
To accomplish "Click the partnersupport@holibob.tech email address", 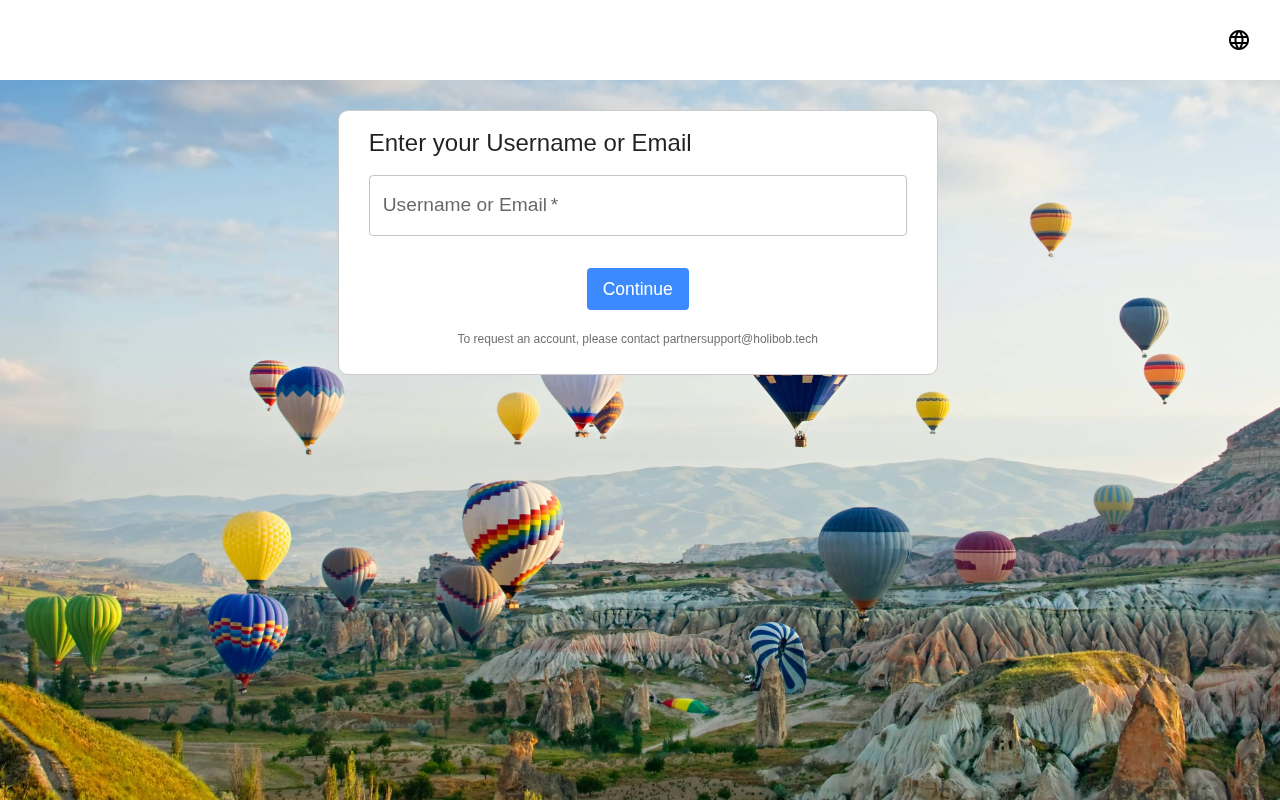I will coord(740,339).
